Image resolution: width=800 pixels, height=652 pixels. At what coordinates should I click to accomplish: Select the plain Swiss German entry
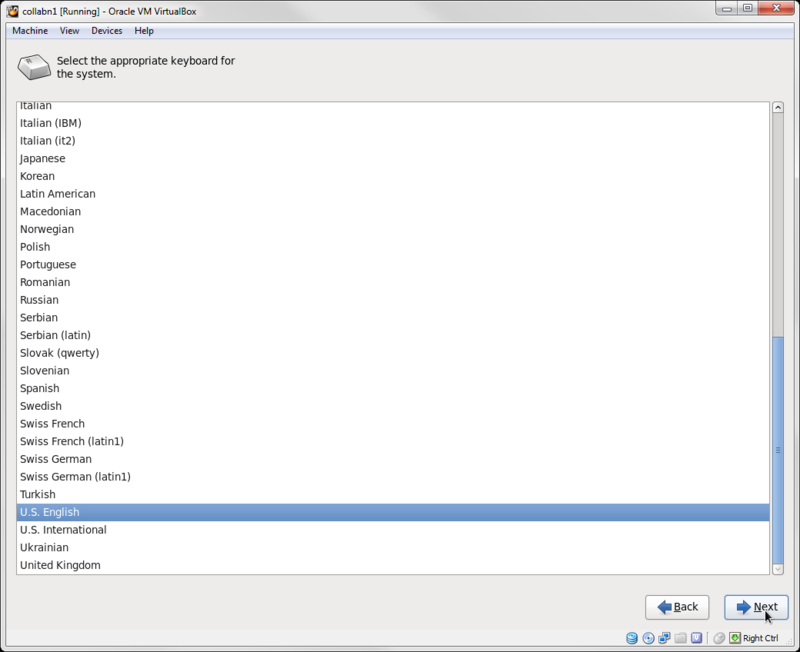pyautogui.click(x=393, y=459)
